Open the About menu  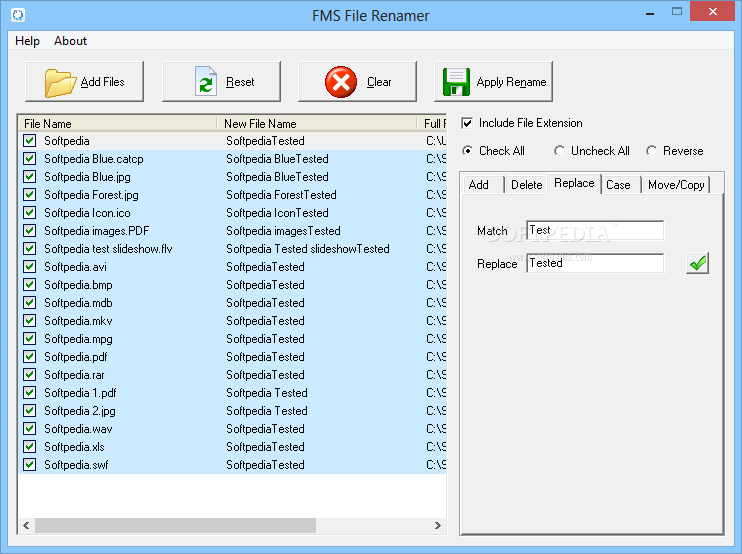[70, 41]
